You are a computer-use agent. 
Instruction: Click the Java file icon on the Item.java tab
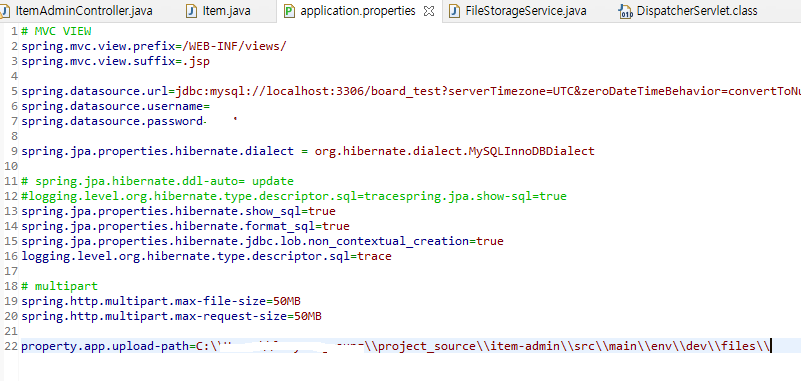pos(192,11)
